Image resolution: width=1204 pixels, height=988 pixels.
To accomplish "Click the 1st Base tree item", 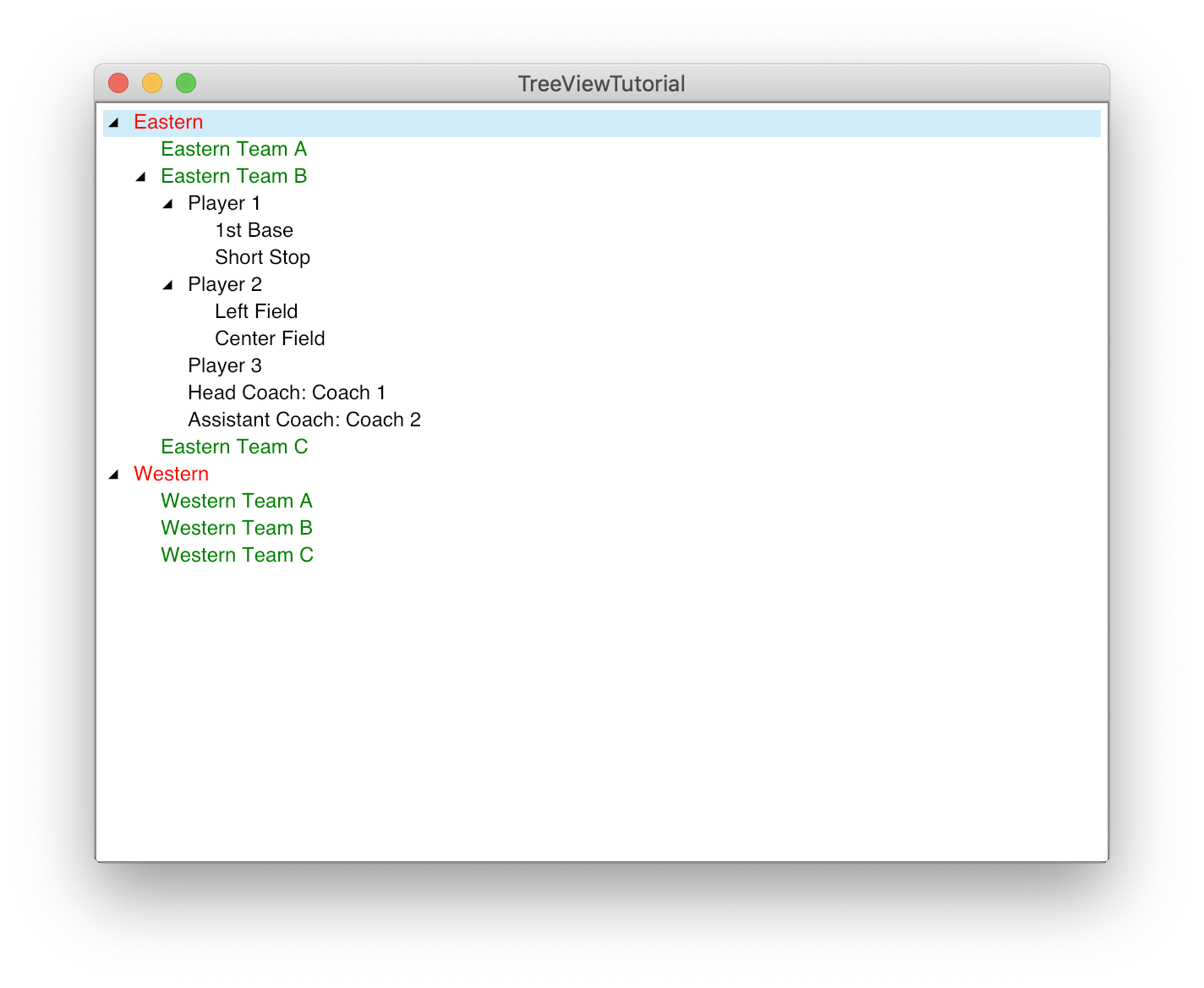I will tap(254, 230).
